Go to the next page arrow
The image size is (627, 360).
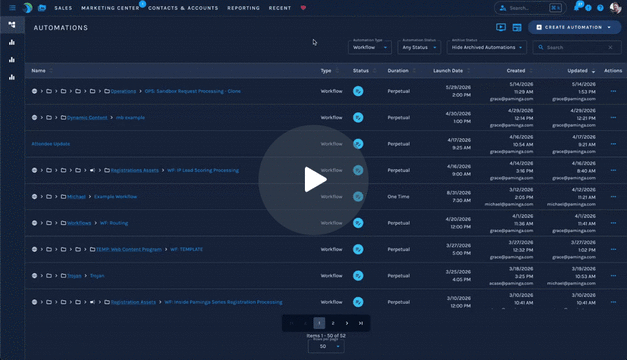click(347, 323)
